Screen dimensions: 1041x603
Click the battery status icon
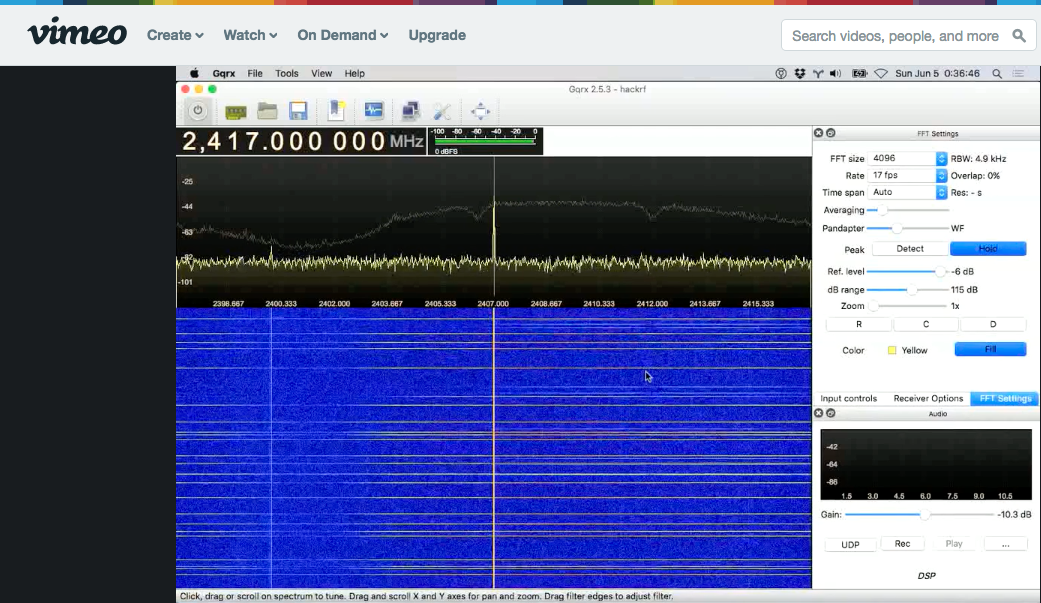[859, 74]
